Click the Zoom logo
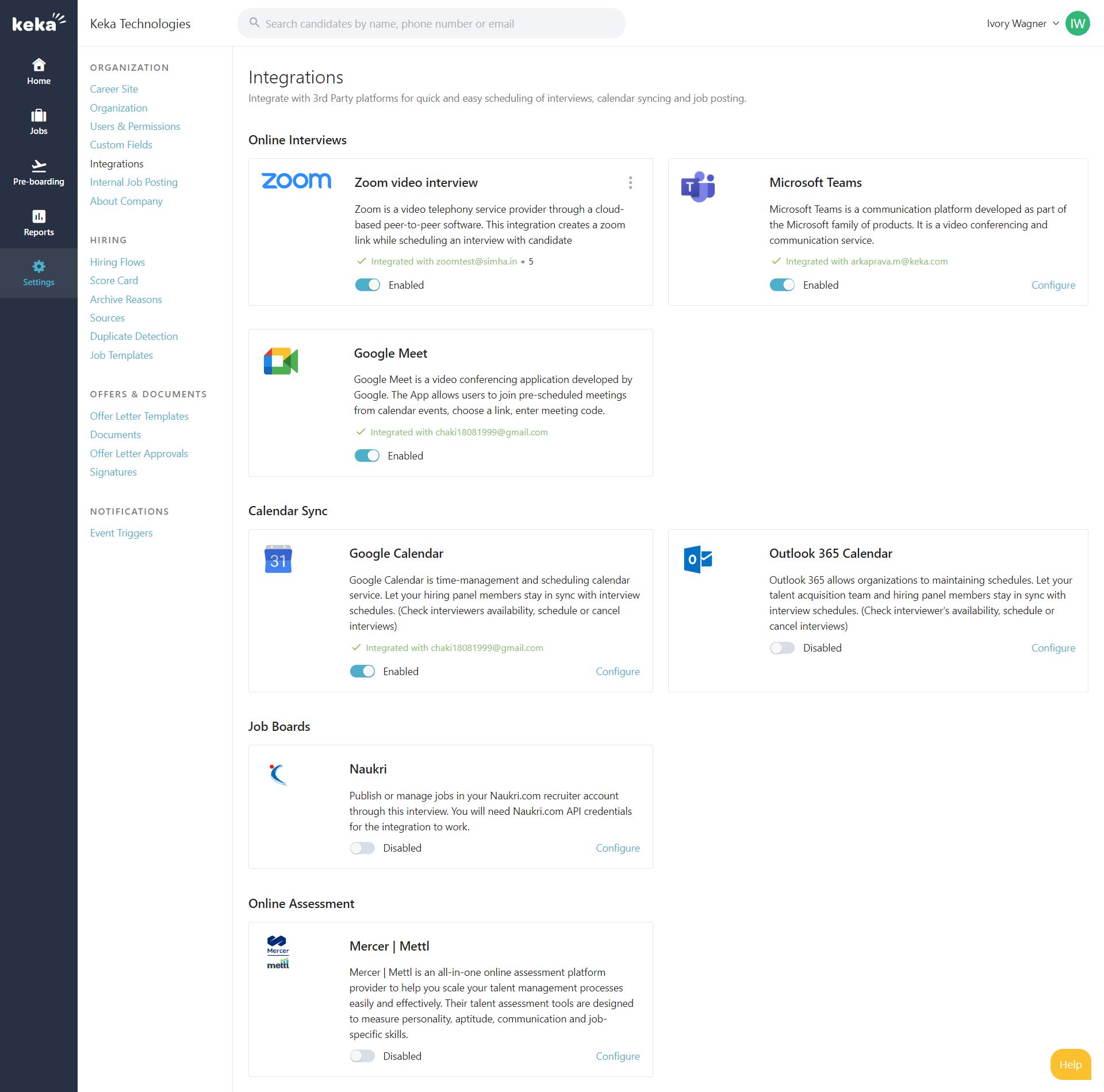1104x1092 pixels. [296, 181]
